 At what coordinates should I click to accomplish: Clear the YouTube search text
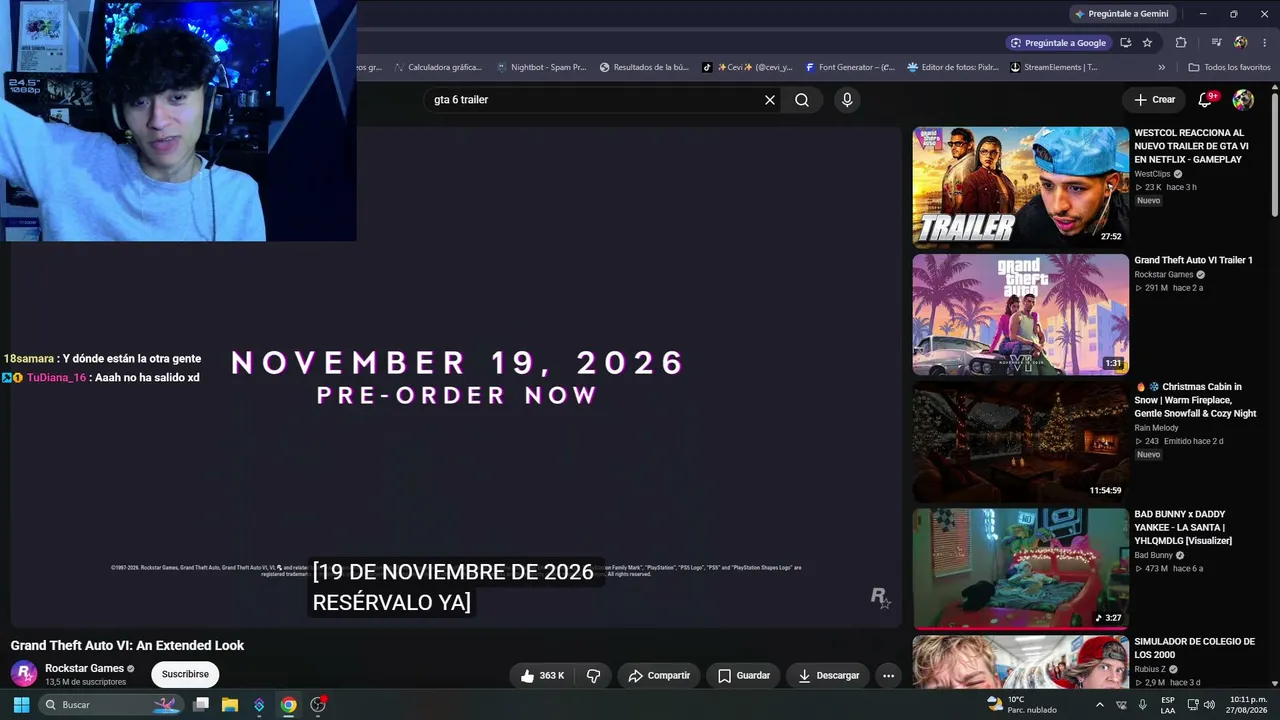[770, 100]
